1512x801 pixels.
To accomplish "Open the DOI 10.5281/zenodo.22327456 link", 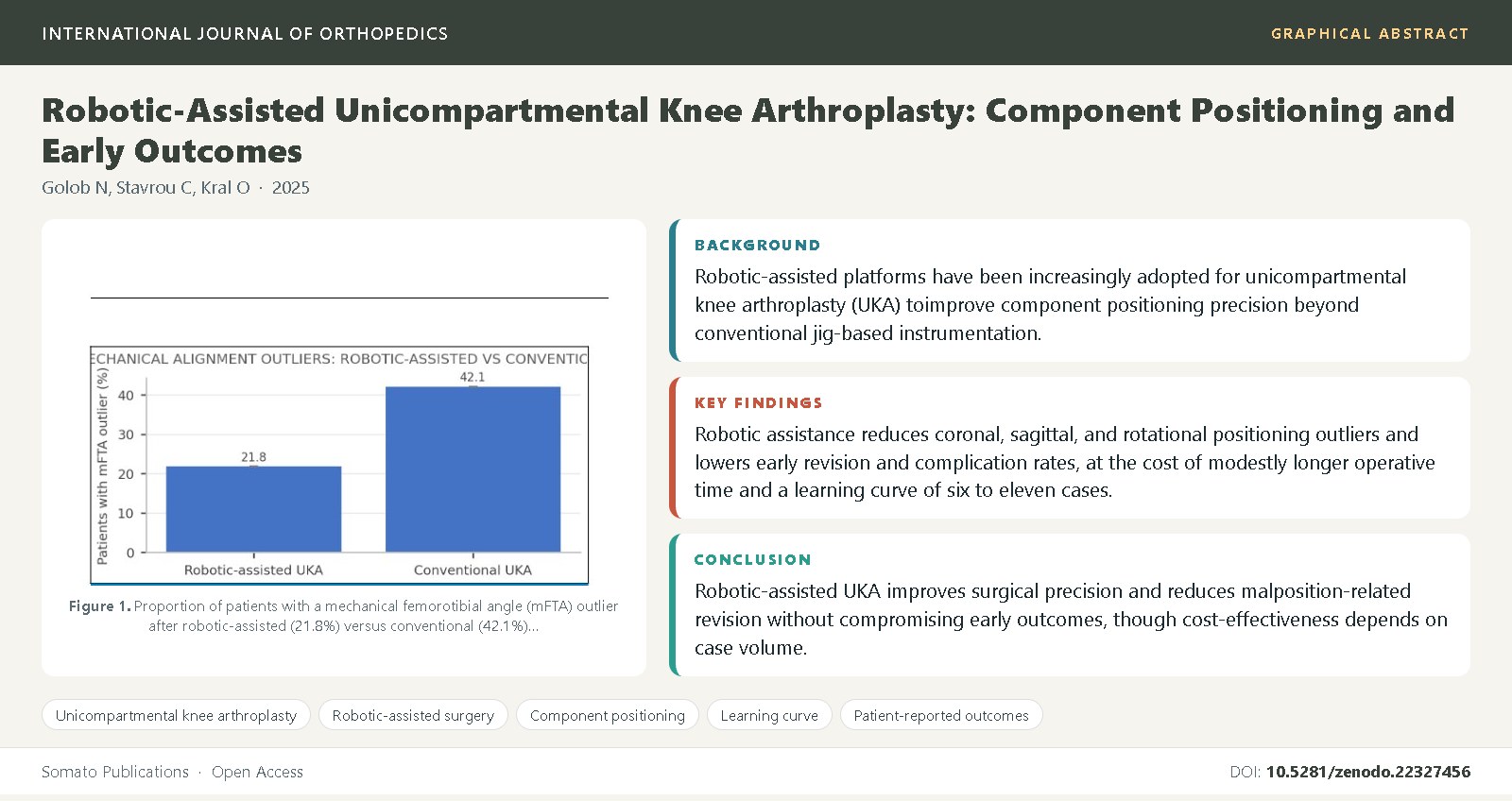I will [x=1367, y=772].
